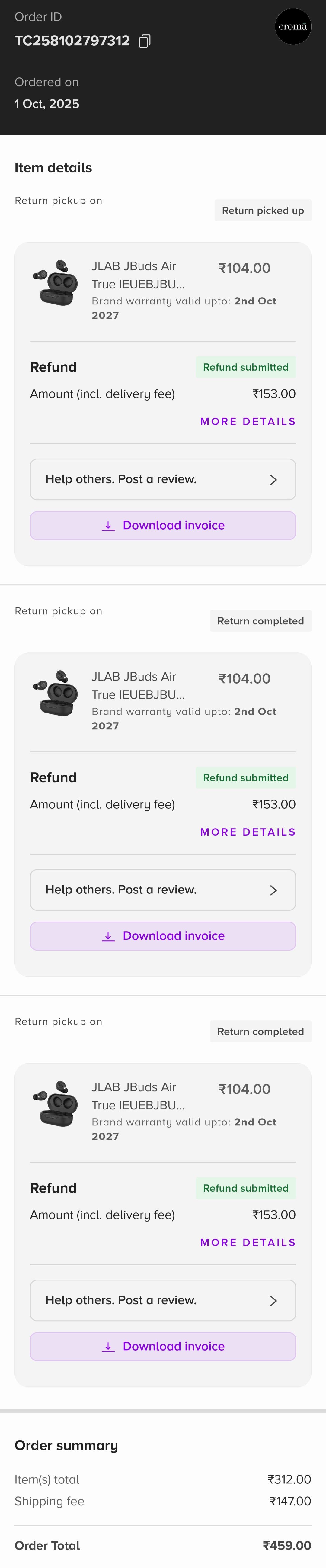Expand review chevron in the second item card
The image size is (326, 1568).
coord(273,890)
